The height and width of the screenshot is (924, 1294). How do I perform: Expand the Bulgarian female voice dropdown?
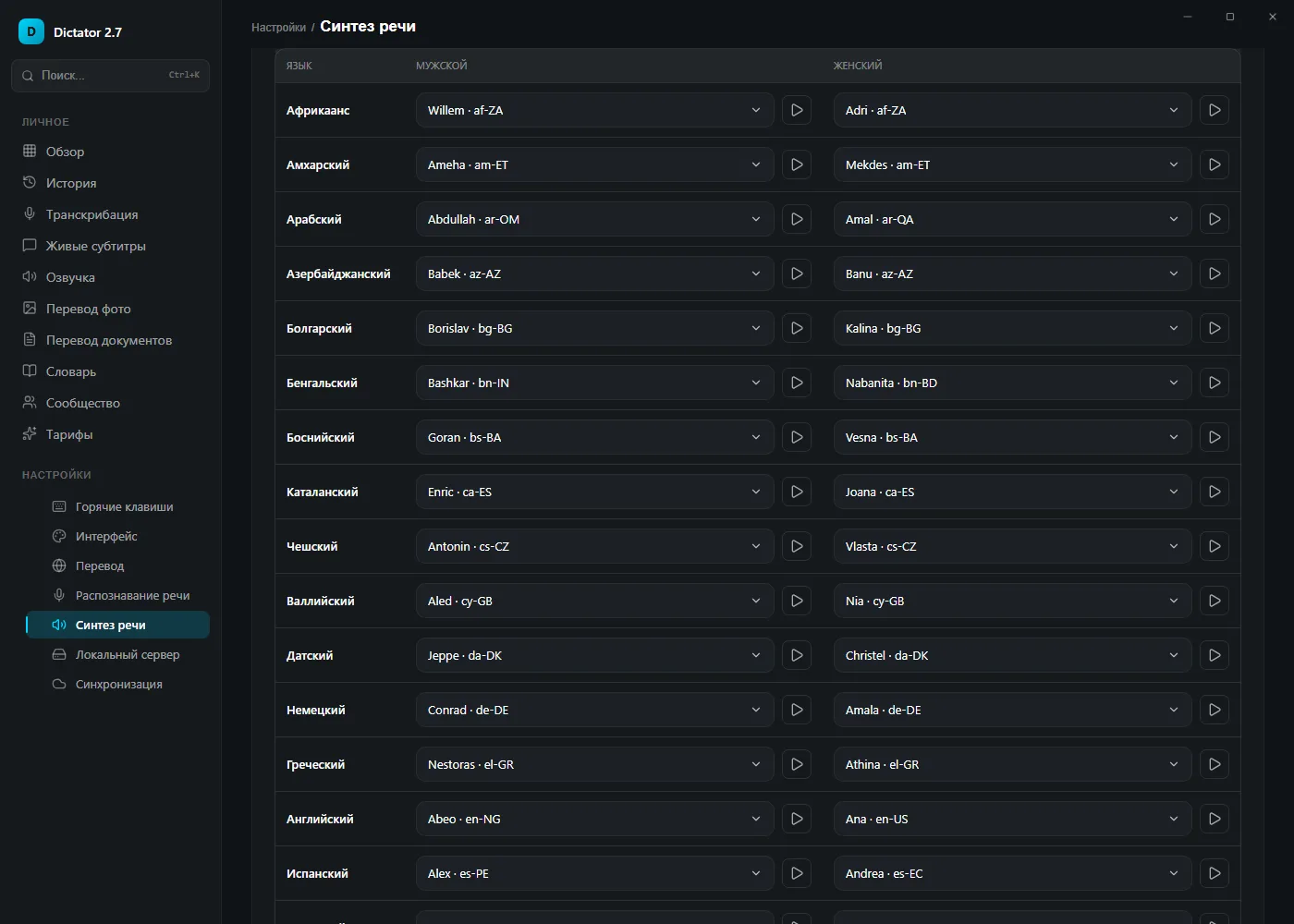tap(1012, 328)
